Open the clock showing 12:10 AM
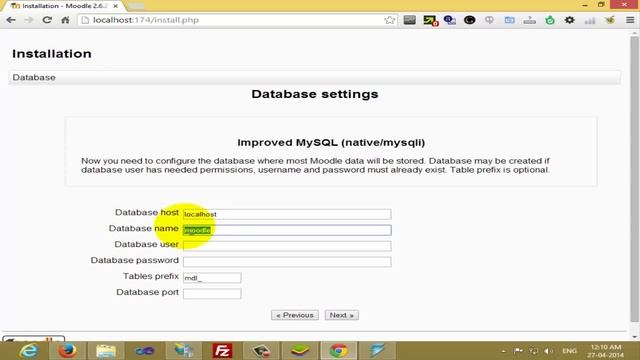Image resolution: width=640 pixels, height=360 pixels. tap(606, 351)
